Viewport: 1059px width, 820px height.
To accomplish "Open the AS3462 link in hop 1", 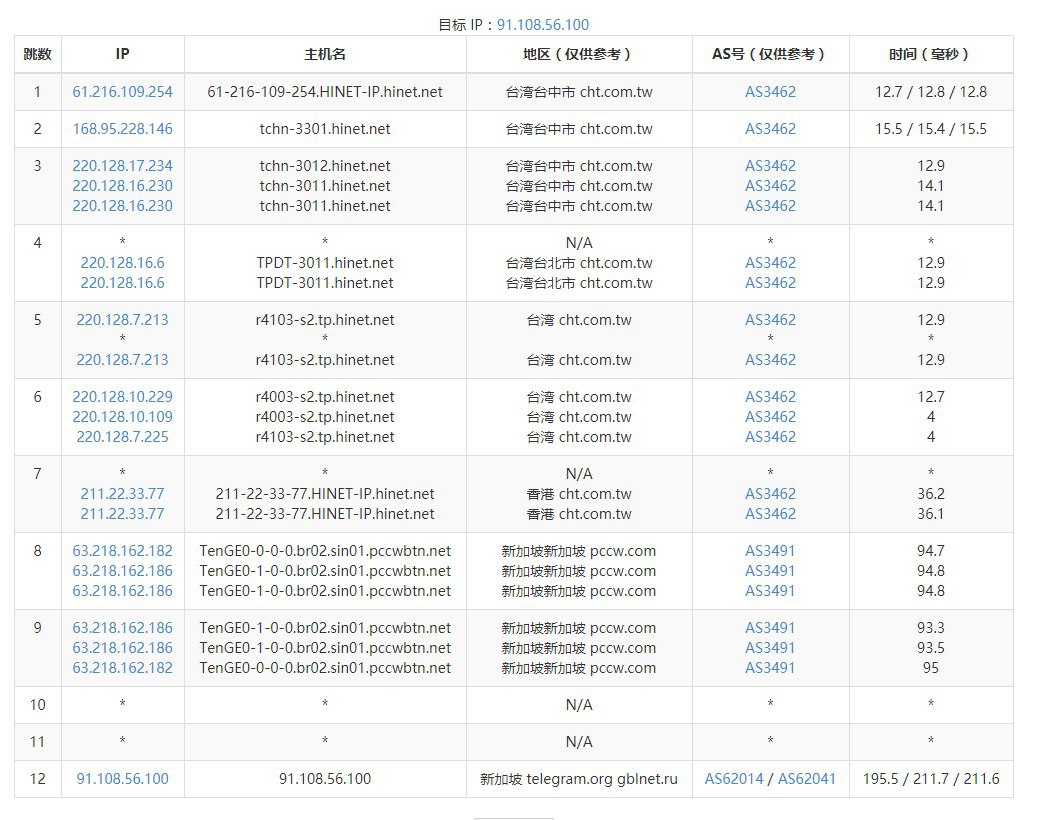I will [x=770, y=92].
